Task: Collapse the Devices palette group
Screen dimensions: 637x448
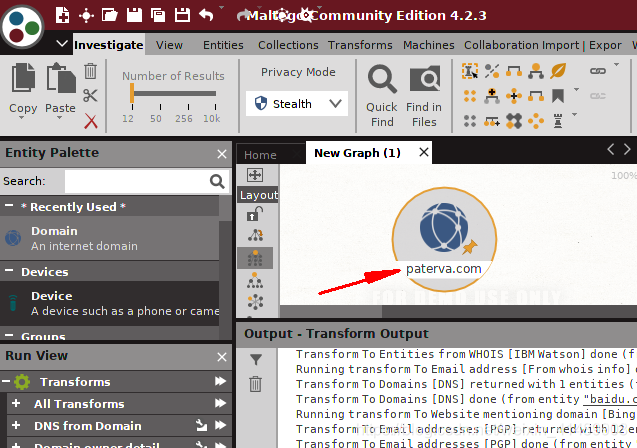Action: click(x=9, y=271)
